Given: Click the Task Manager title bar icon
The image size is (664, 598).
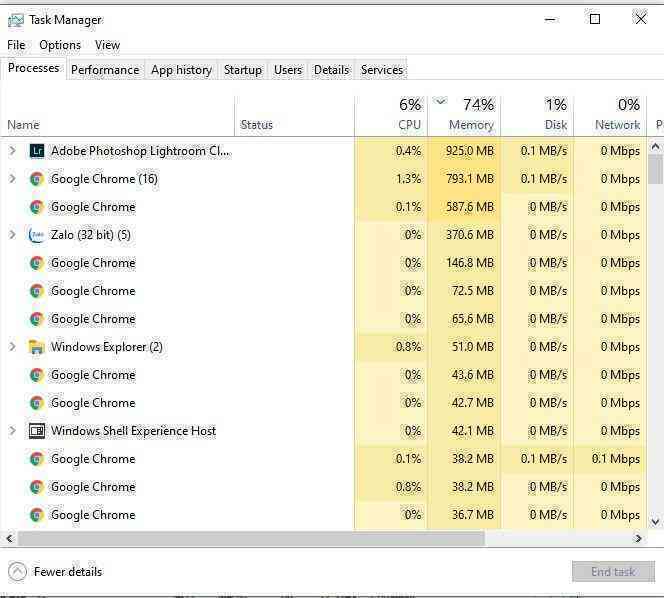Looking at the screenshot, I should pyautogui.click(x=16, y=21).
